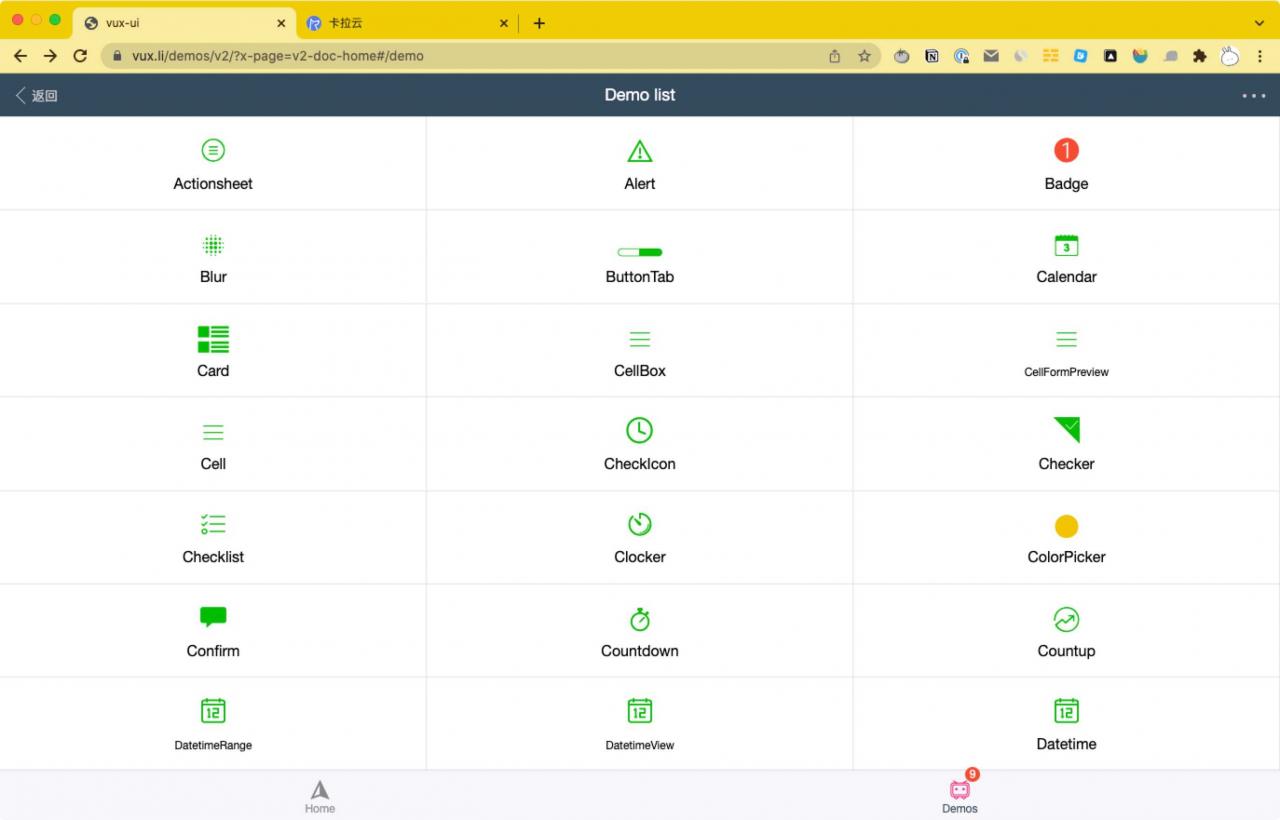
Task: Click the red Badge icon
Action: [1066, 150]
